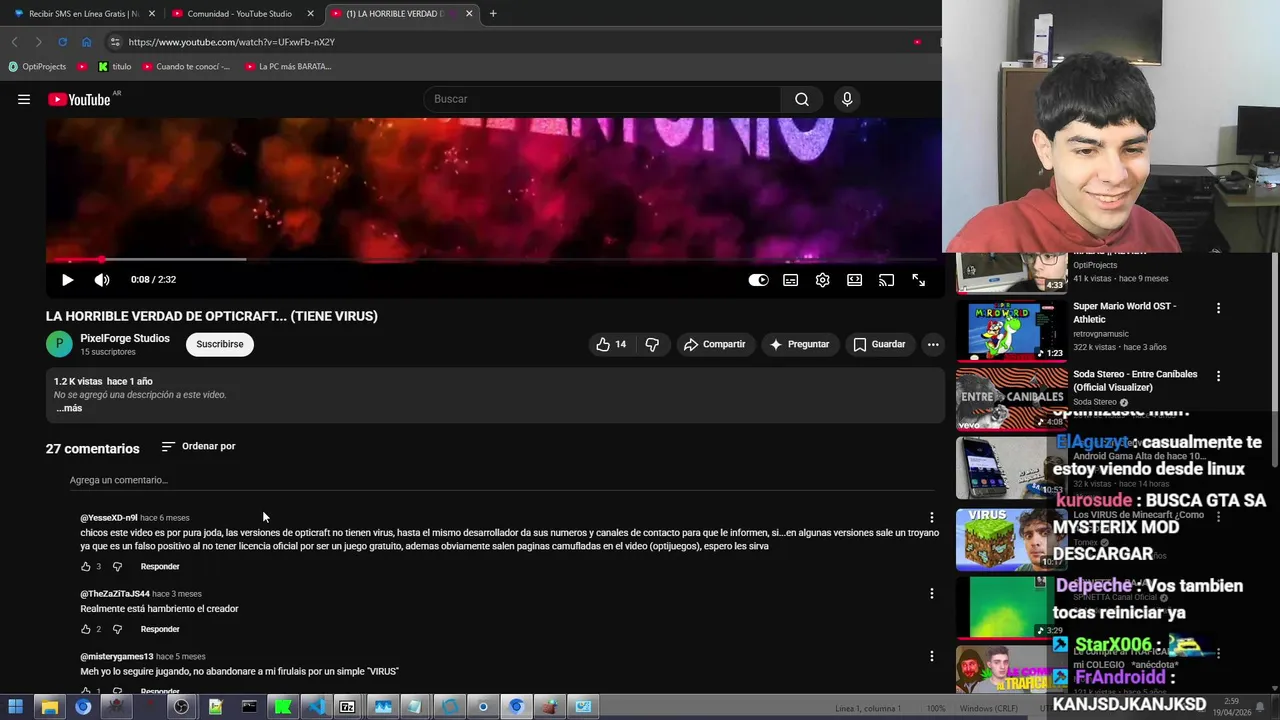This screenshot has width=1280, height=720.
Task: Open the La PC más BARATA bookmark
Action: tap(288, 67)
